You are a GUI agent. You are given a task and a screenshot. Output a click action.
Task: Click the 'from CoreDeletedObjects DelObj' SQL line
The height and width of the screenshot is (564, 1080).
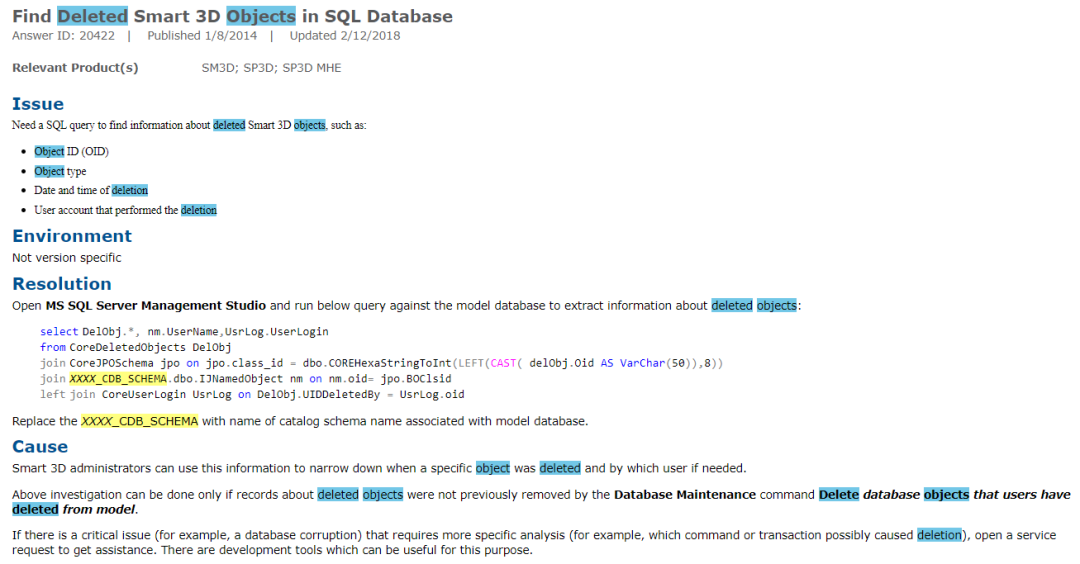(135, 348)
